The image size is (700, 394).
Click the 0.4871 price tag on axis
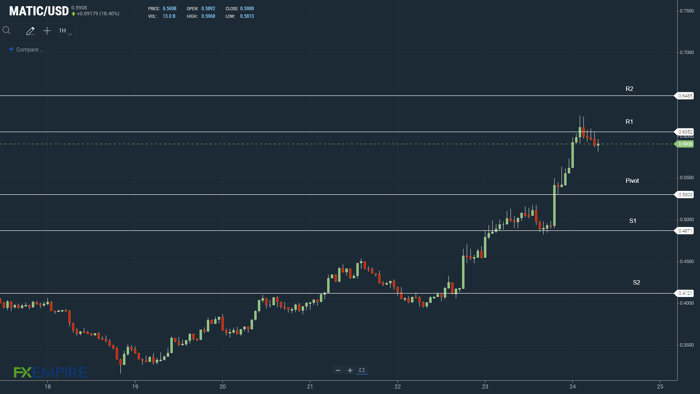pyautogui.click(x=685, y=231)
